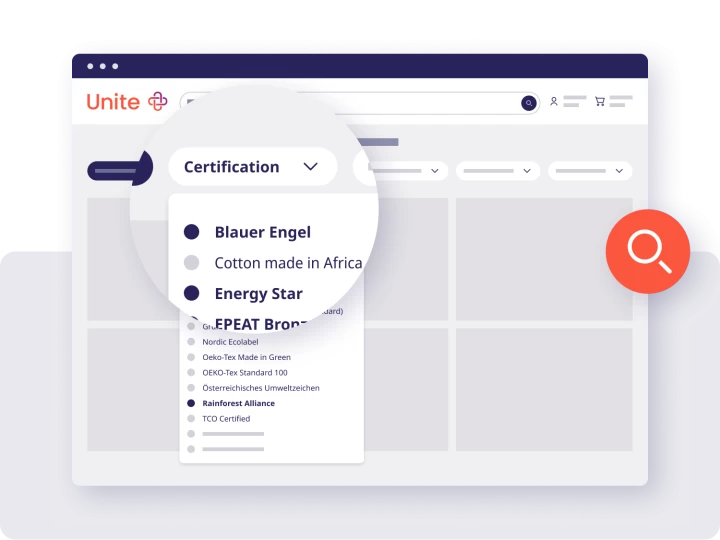Pick OEKO-Tex Standard 100 entry
Image resolution: width=720 pixels, height=540 pixels.
click(246, 372)
